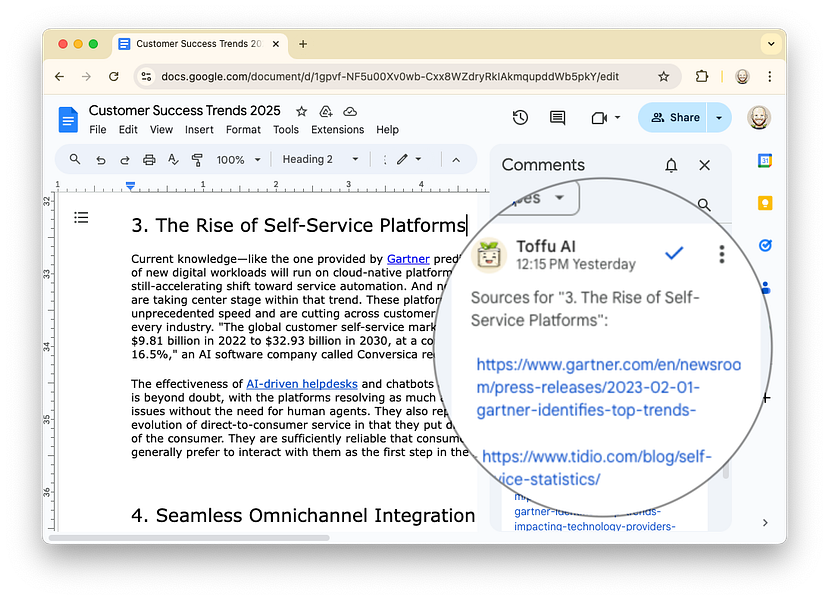Open the Google account avatar in Docs

759,117
